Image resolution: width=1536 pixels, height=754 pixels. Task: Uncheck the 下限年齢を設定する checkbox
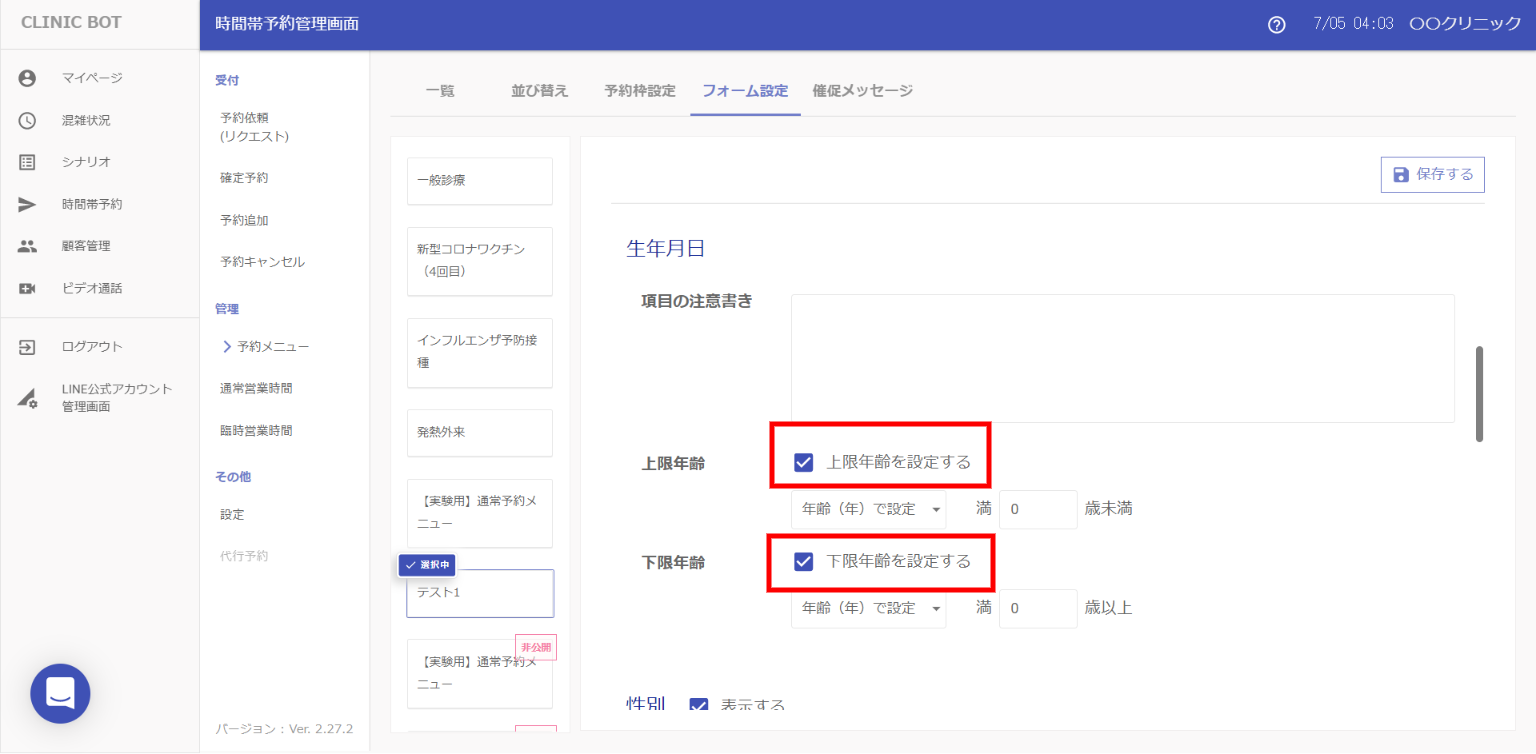(x=803, y=561)
